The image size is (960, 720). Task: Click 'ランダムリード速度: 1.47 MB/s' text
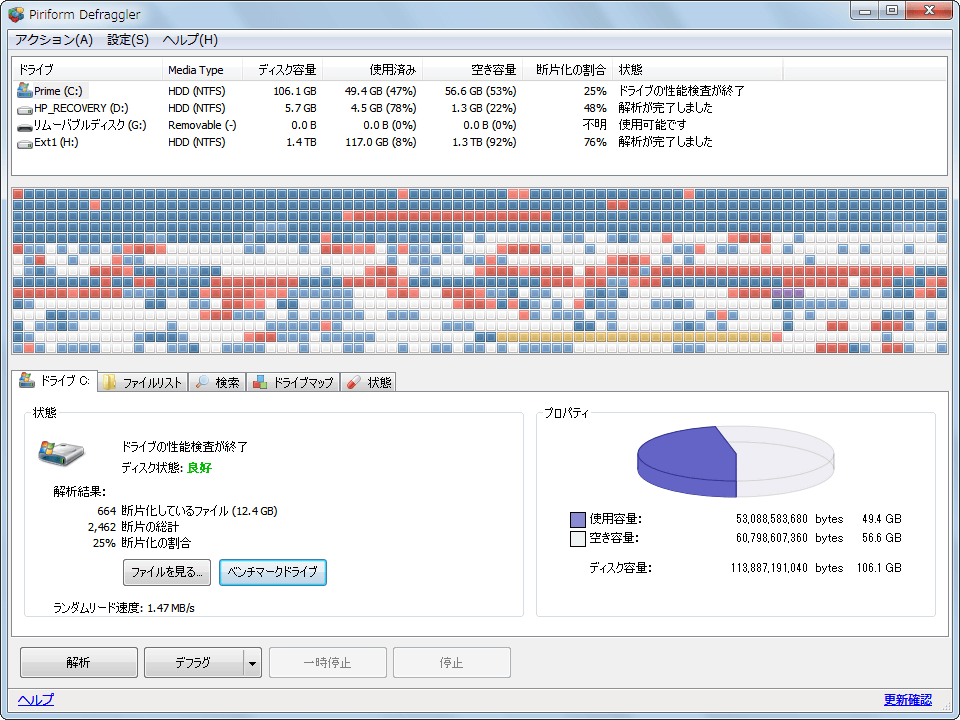pyautogui.click(x=124, y=608)
